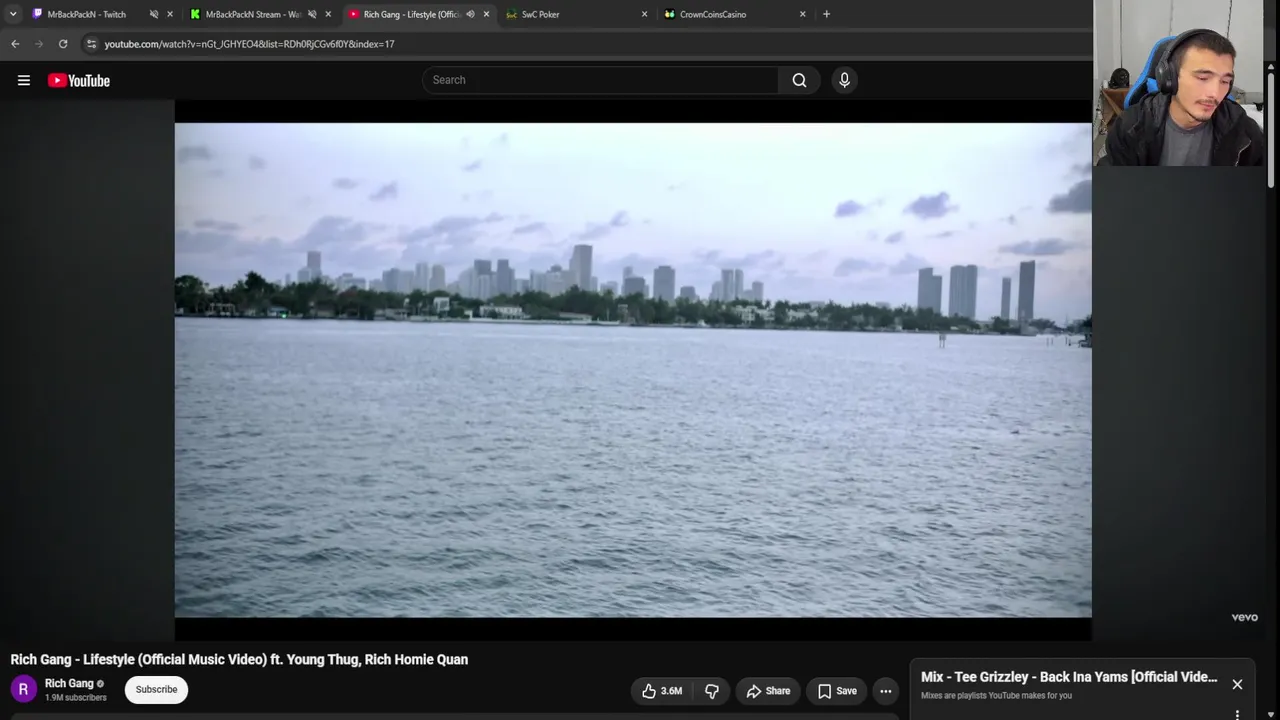This screenshot has height=720, width=1280.
Task: Unmute the MrBackPackN Stream Kick tab
Action: pyautogui.click(x=312, y=15)
